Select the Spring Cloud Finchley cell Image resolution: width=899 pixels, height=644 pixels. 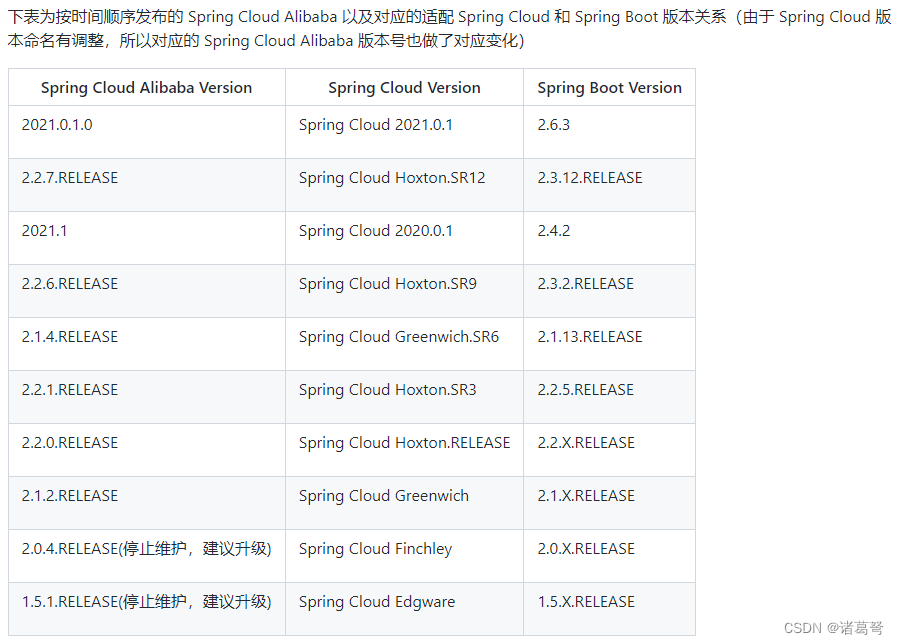coord(404,556)
